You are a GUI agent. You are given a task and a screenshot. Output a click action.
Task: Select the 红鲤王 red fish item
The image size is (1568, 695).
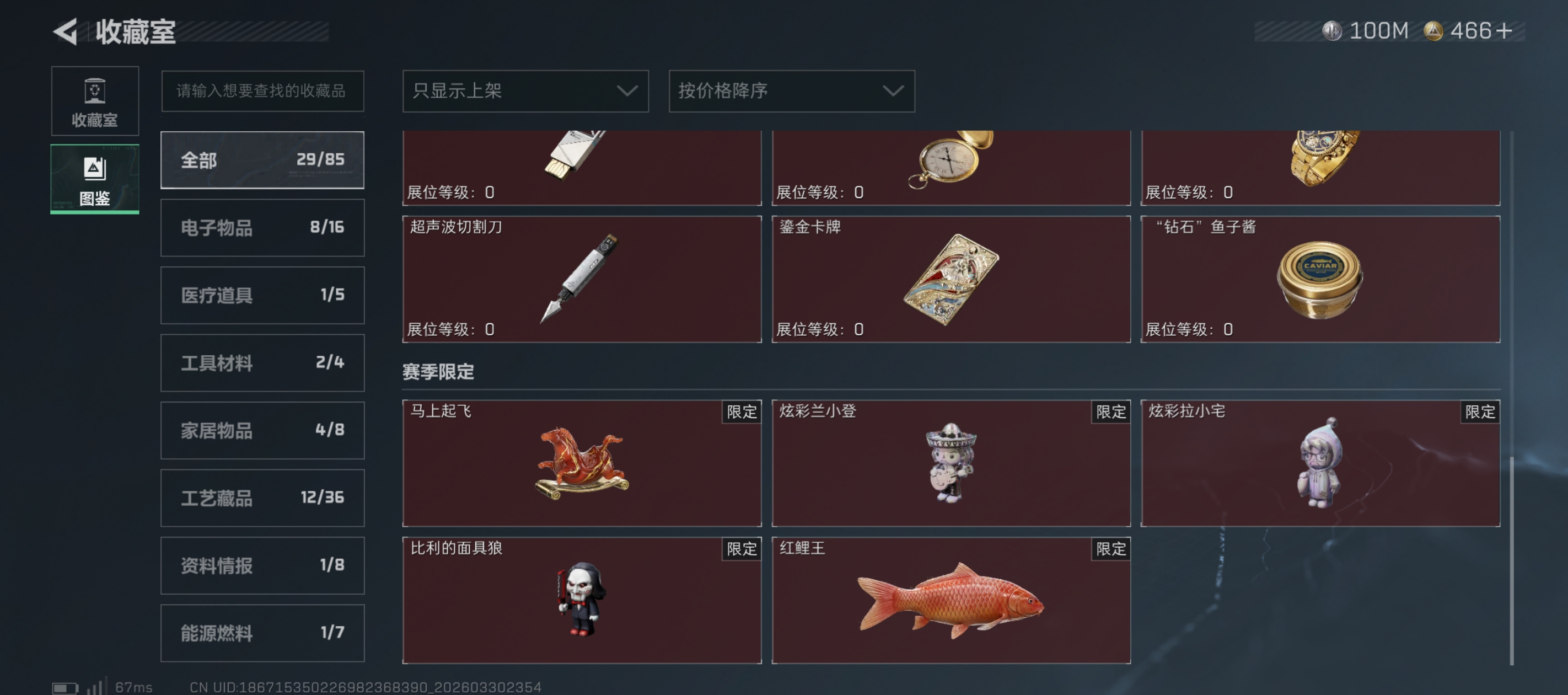tap(951, 600)
